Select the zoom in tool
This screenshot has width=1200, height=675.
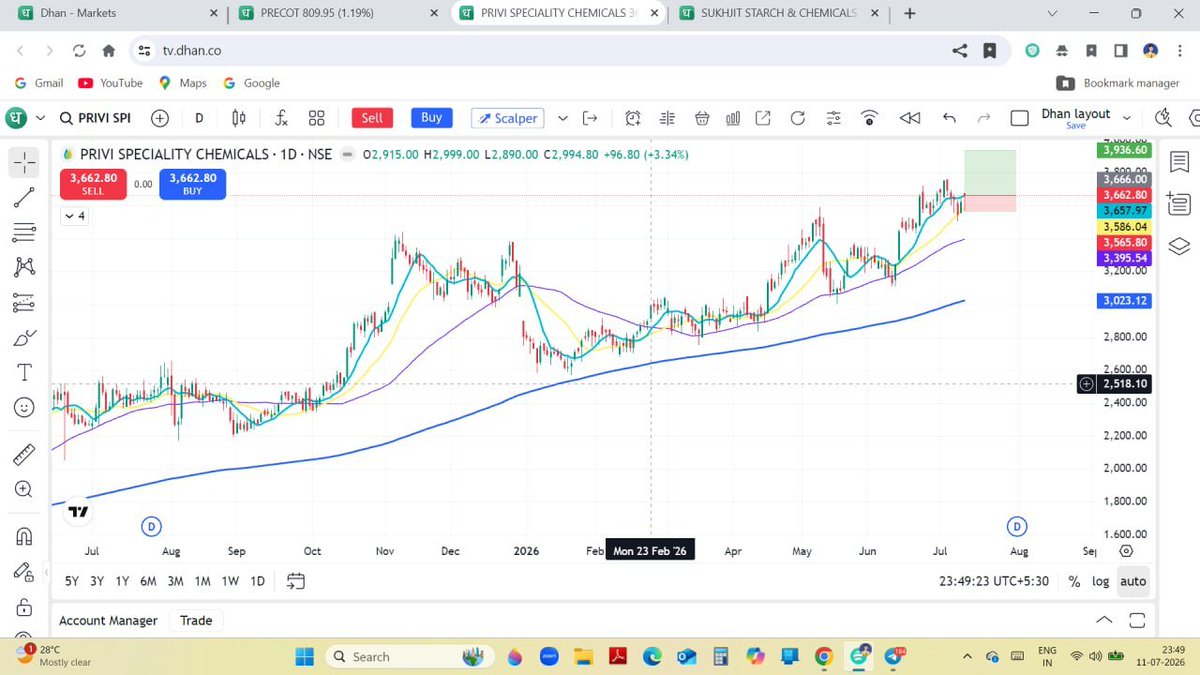point(24,490)
